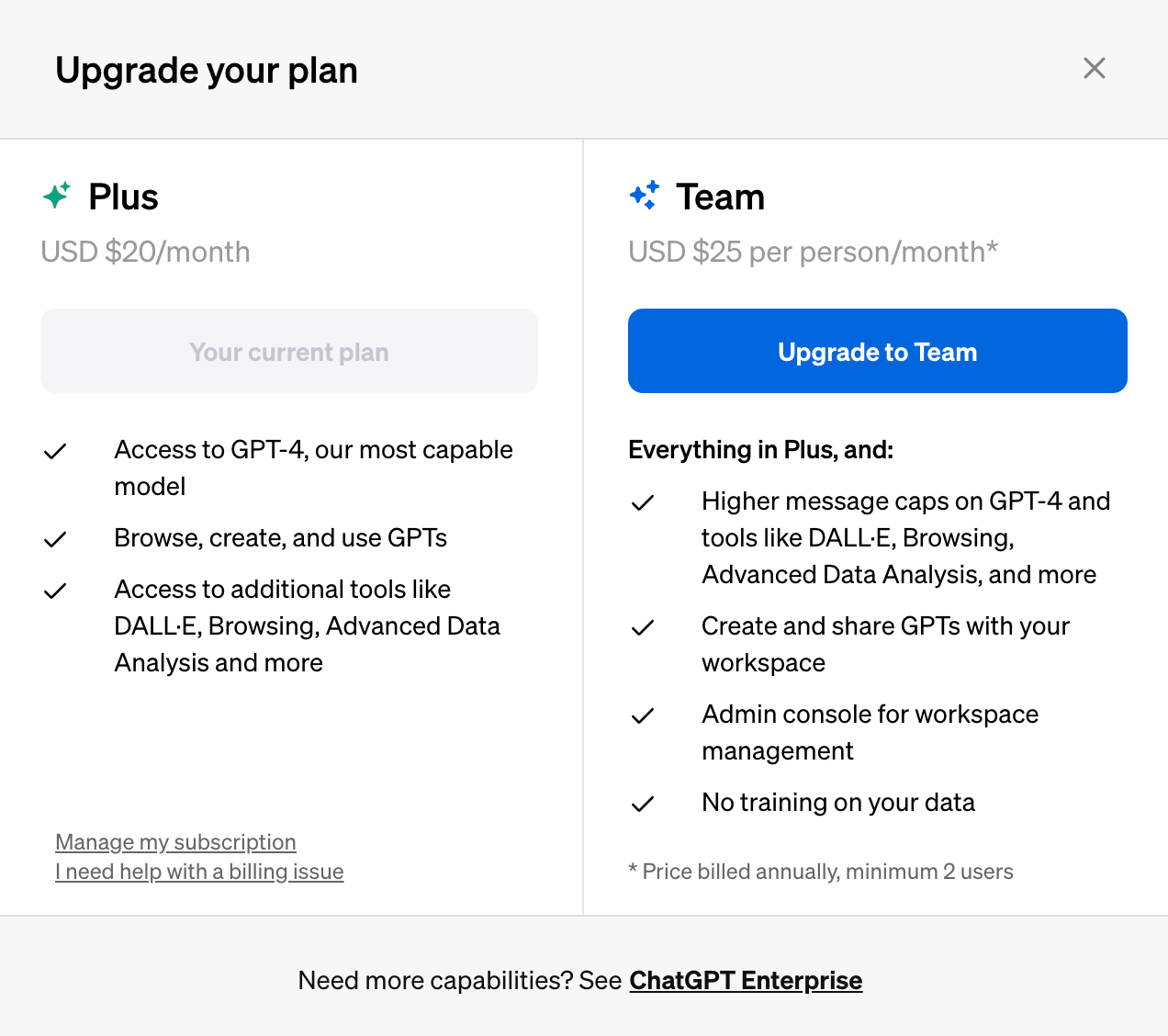Click the Upgrade your plan title
The width and height of the screenshot is (1168, 1036).
click(207, 70)
